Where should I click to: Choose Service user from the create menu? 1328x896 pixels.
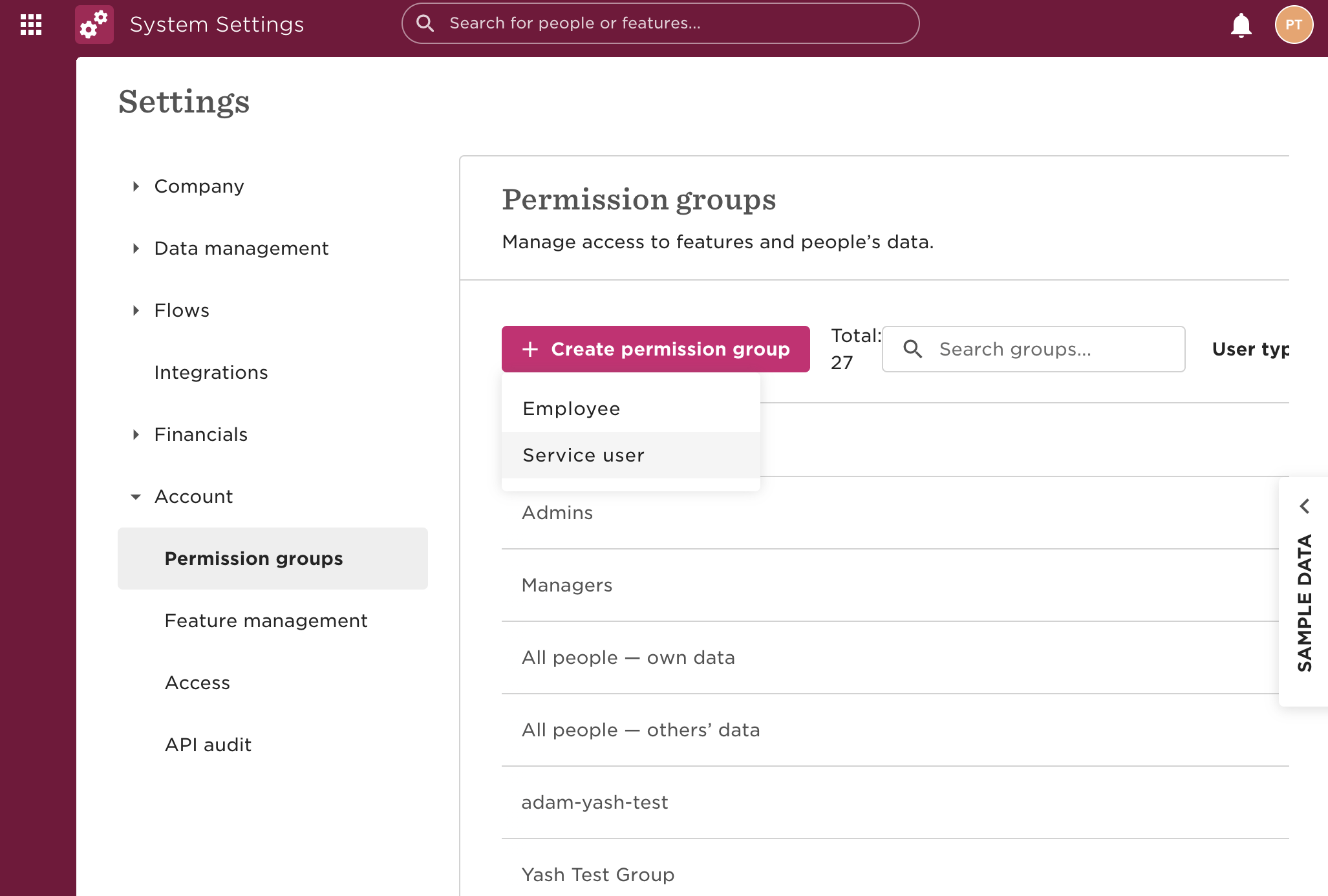click(x=583, y=455)
